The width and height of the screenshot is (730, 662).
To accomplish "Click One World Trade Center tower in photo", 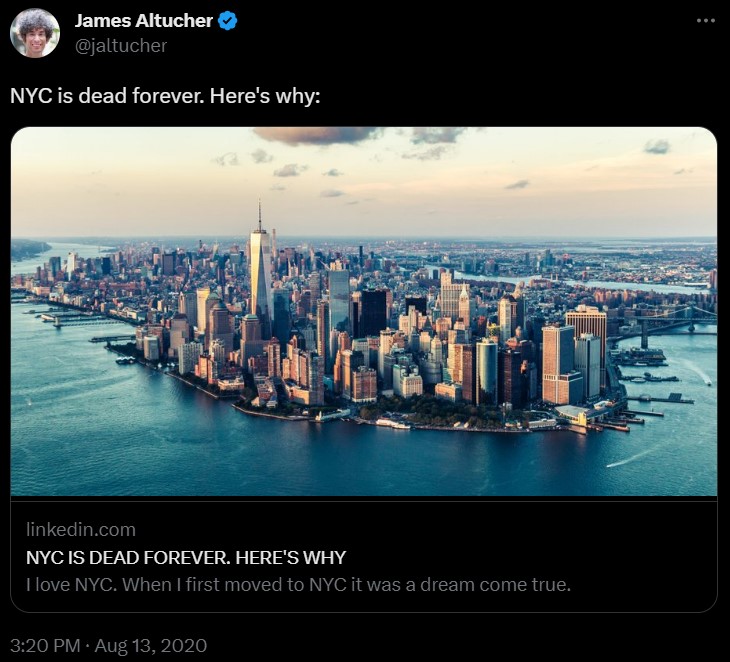I will [x=260, y=268].
